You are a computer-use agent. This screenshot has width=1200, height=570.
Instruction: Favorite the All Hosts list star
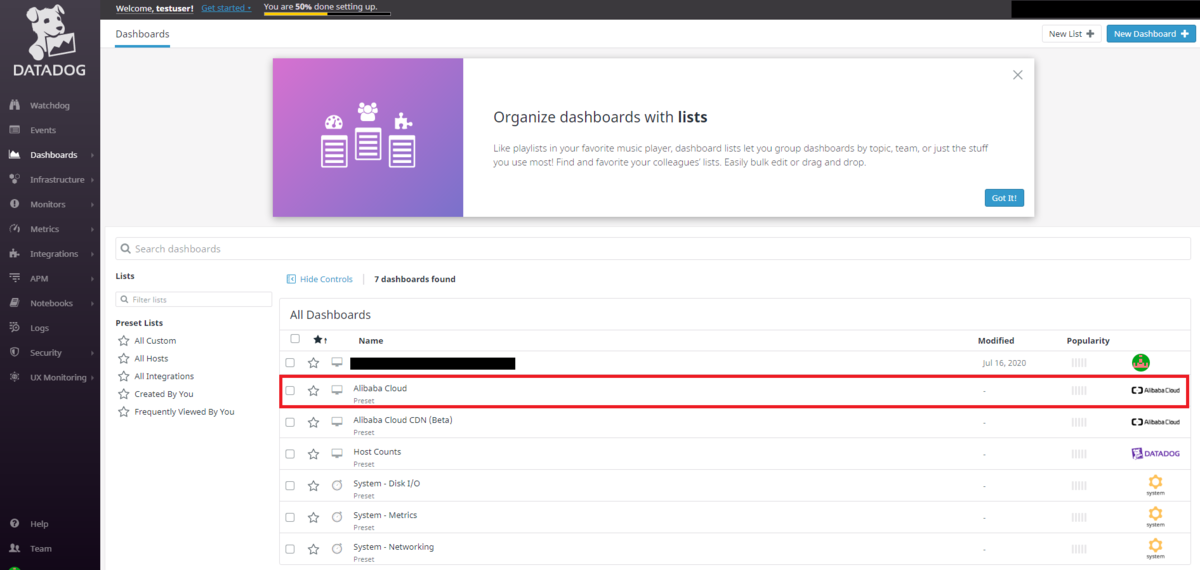coord(123,358)
